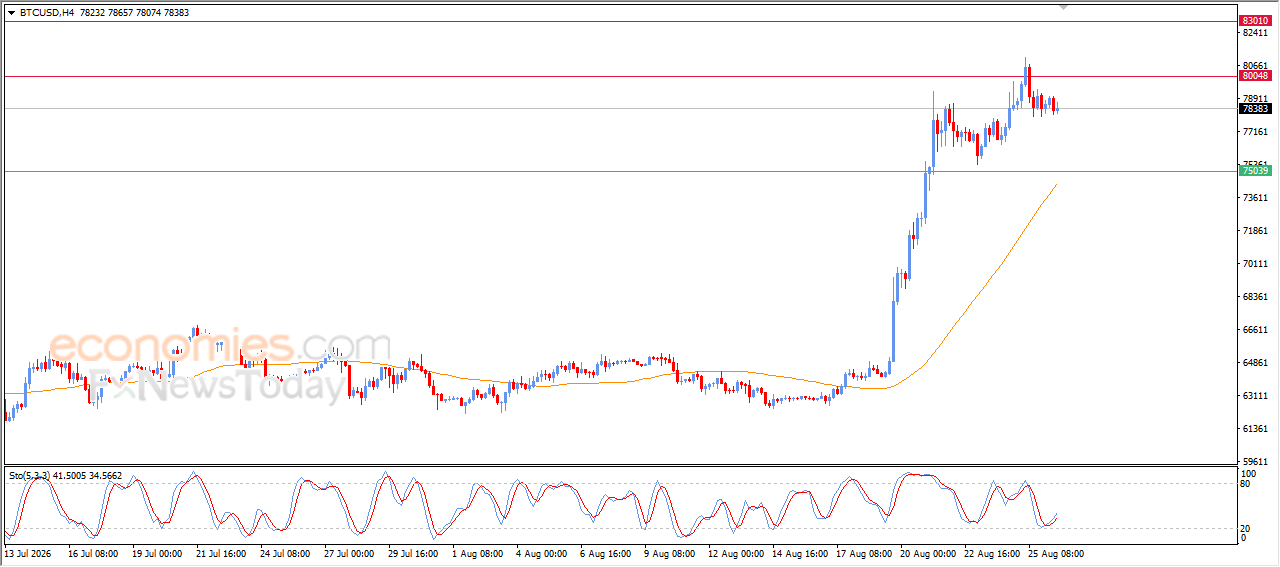This screenshot has height=567, width=1280.
Task: Click the stochastic 20 level label
Action: pyautogui.click(x=1246, y=528)
